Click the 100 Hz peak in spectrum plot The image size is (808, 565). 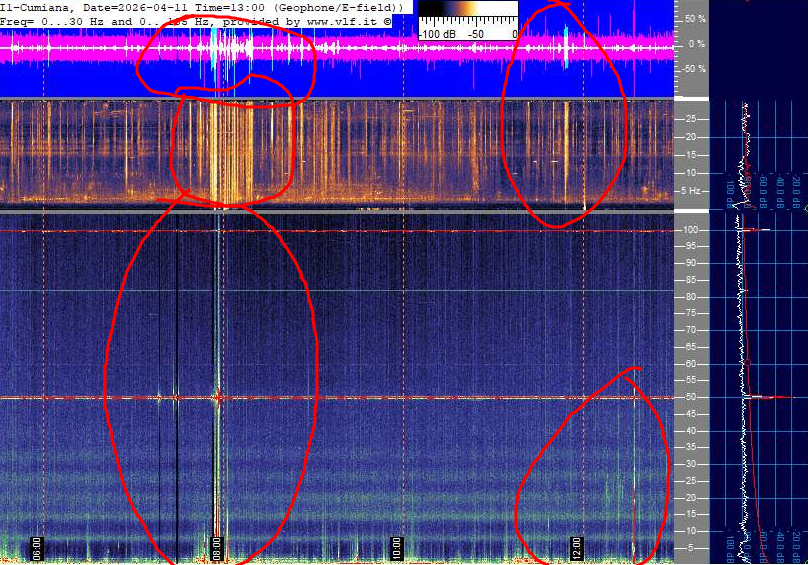pos(760,230)
